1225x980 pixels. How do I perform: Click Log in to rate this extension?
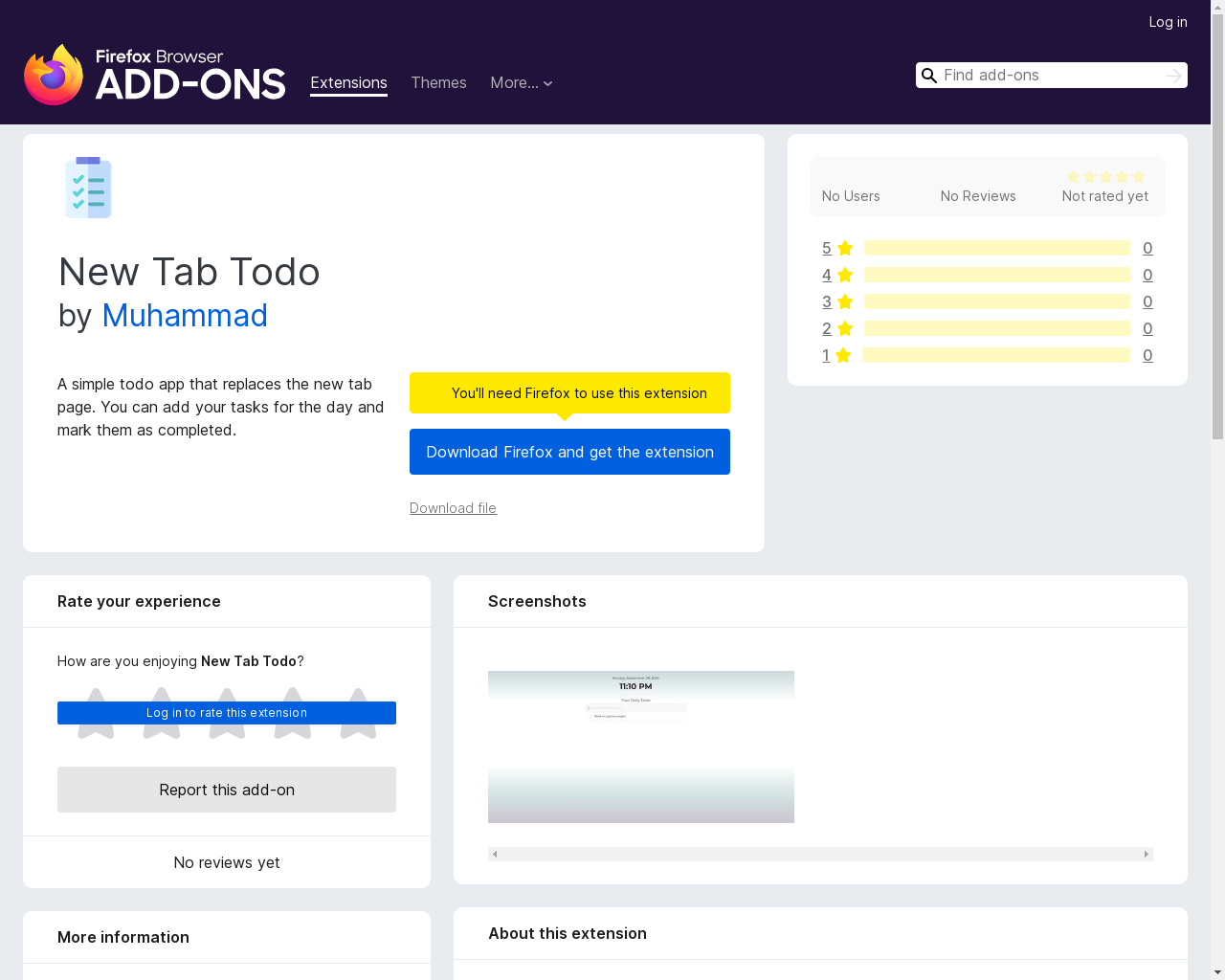(227, 713)
